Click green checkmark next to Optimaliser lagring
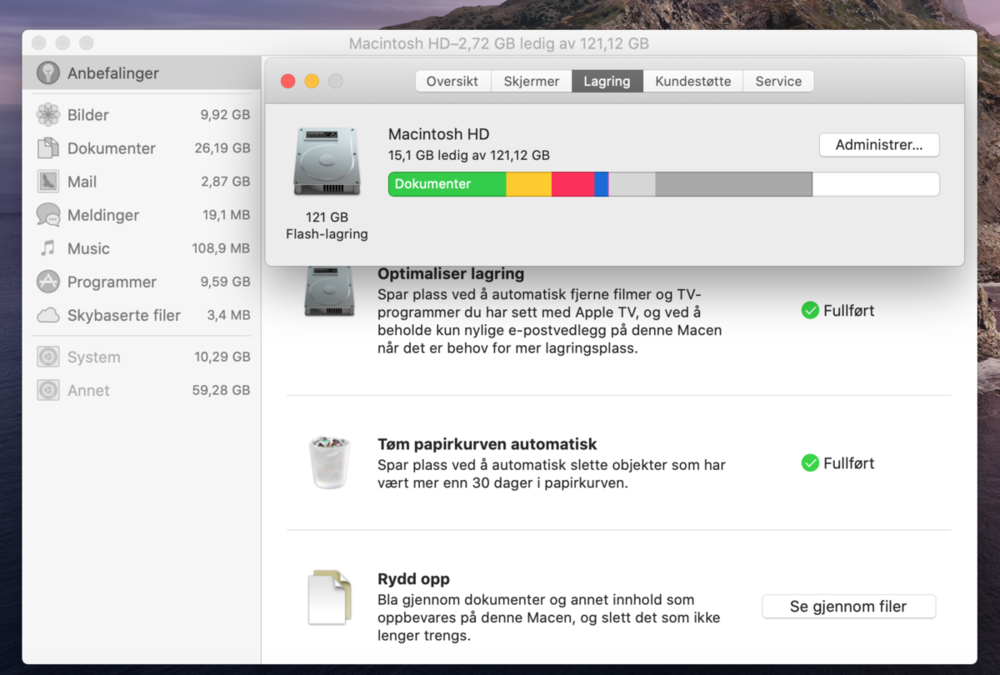The width and height of the screenshot is (1000, 675). 810,311
